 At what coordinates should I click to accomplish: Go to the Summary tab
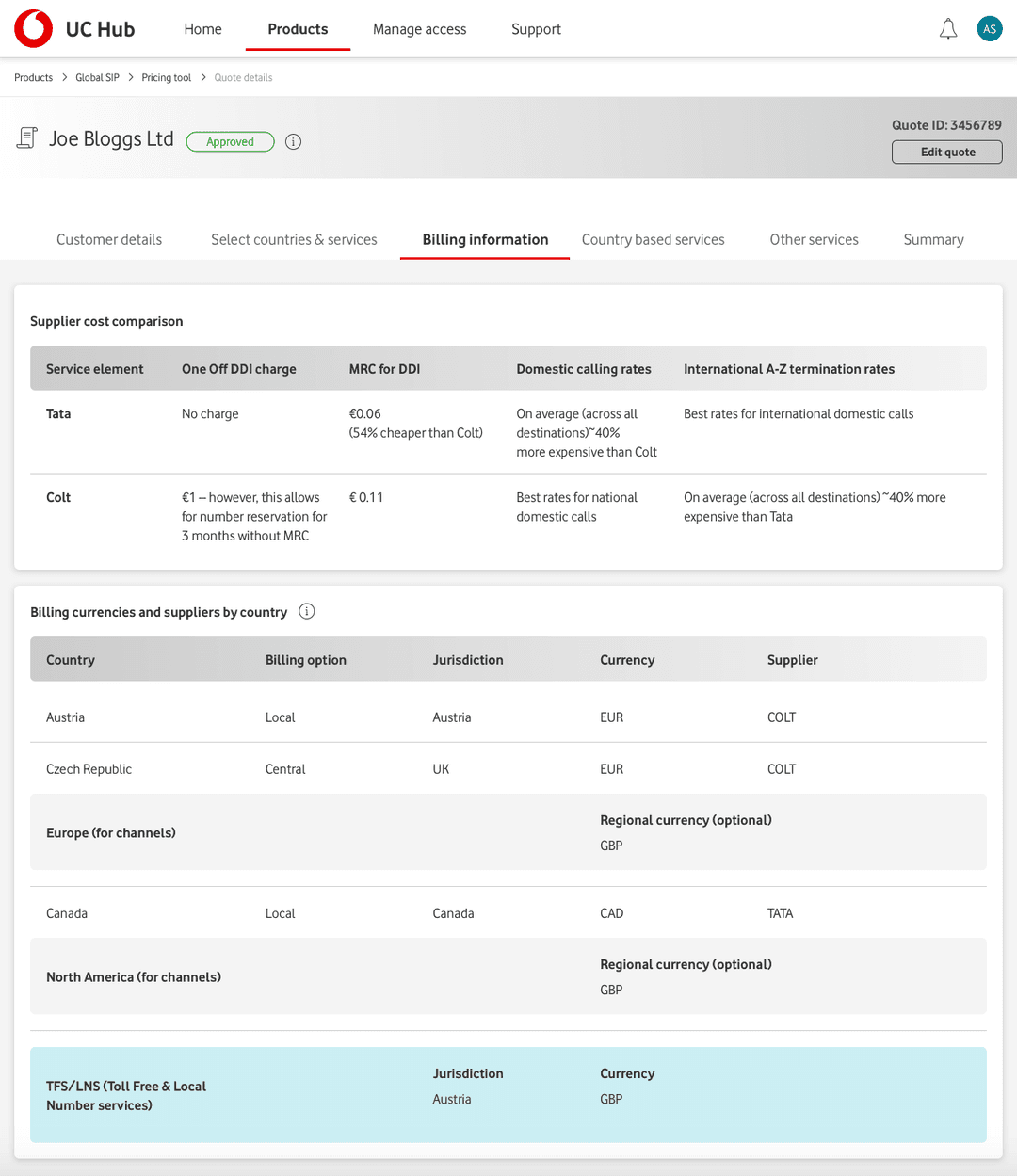tap(933, 239)
